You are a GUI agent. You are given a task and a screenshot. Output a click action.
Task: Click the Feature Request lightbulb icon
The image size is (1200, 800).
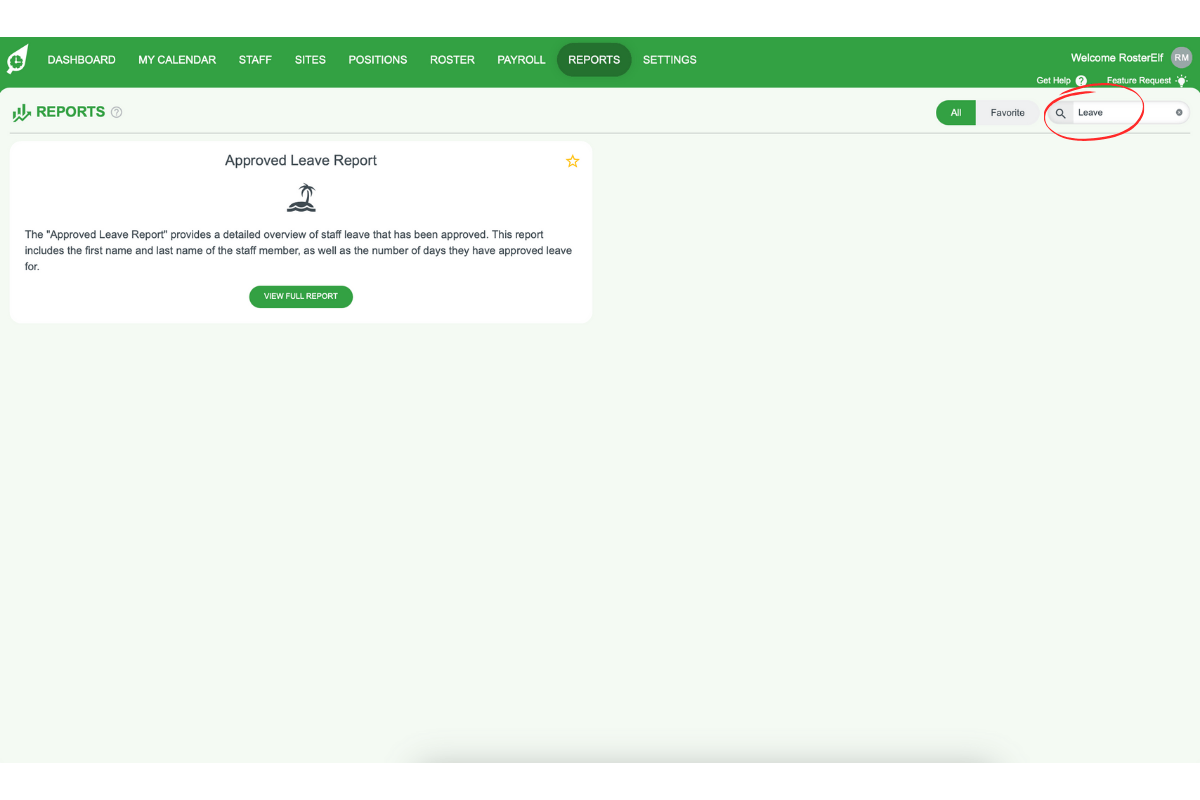1182,81
